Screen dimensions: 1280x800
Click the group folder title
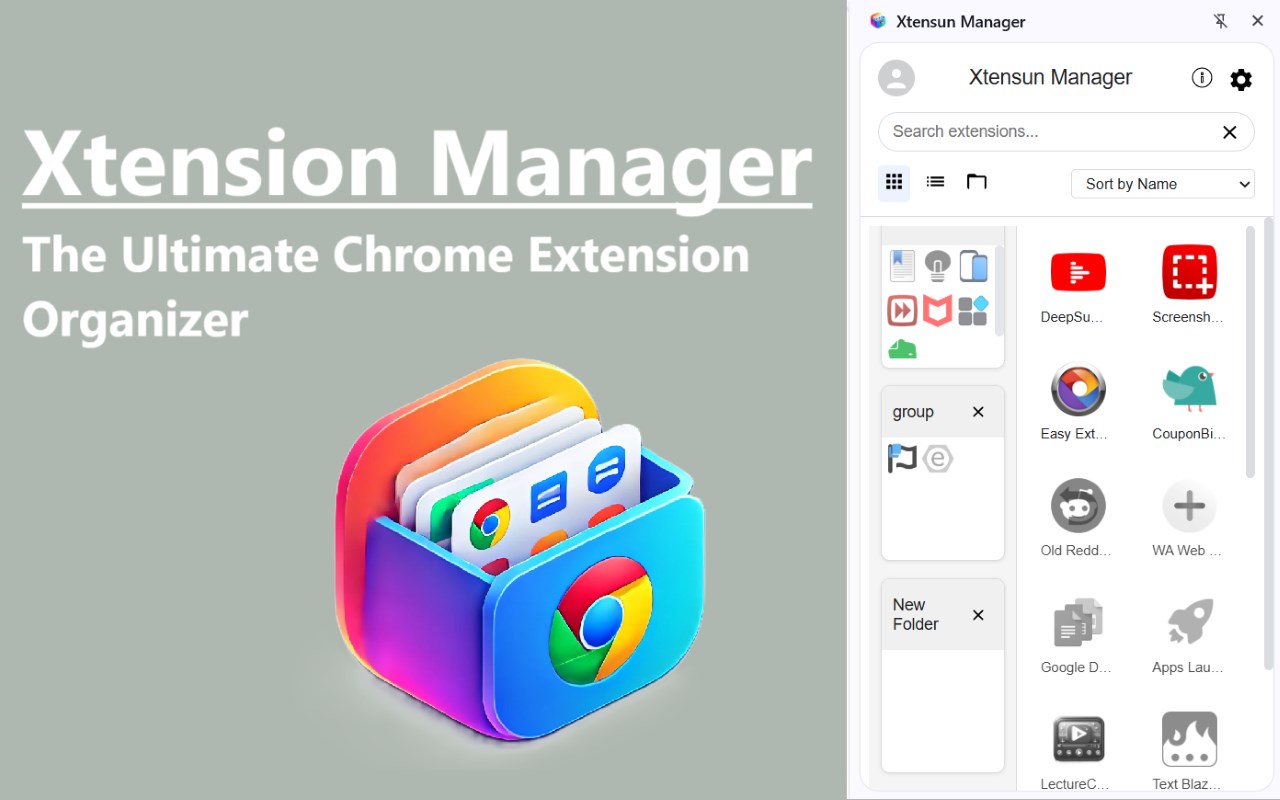tap(913, 412)
